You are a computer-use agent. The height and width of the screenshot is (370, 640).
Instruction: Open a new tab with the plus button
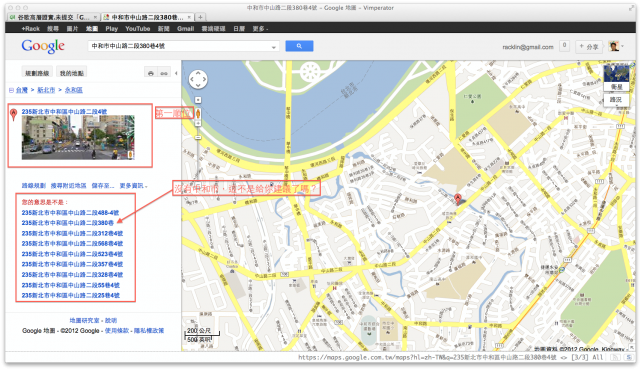[x=200, y=17]
